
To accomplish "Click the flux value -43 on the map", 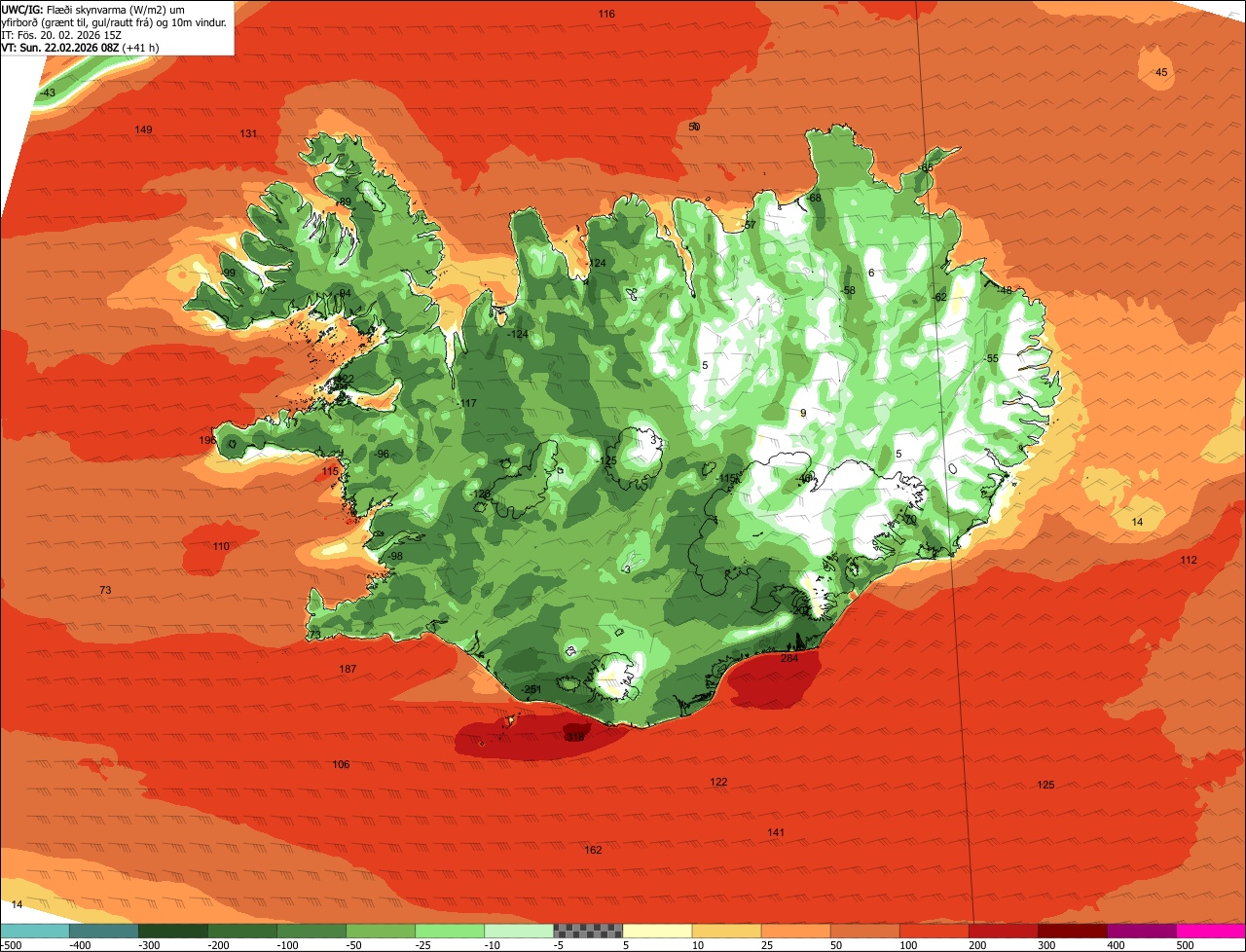I will pos(47,92).
